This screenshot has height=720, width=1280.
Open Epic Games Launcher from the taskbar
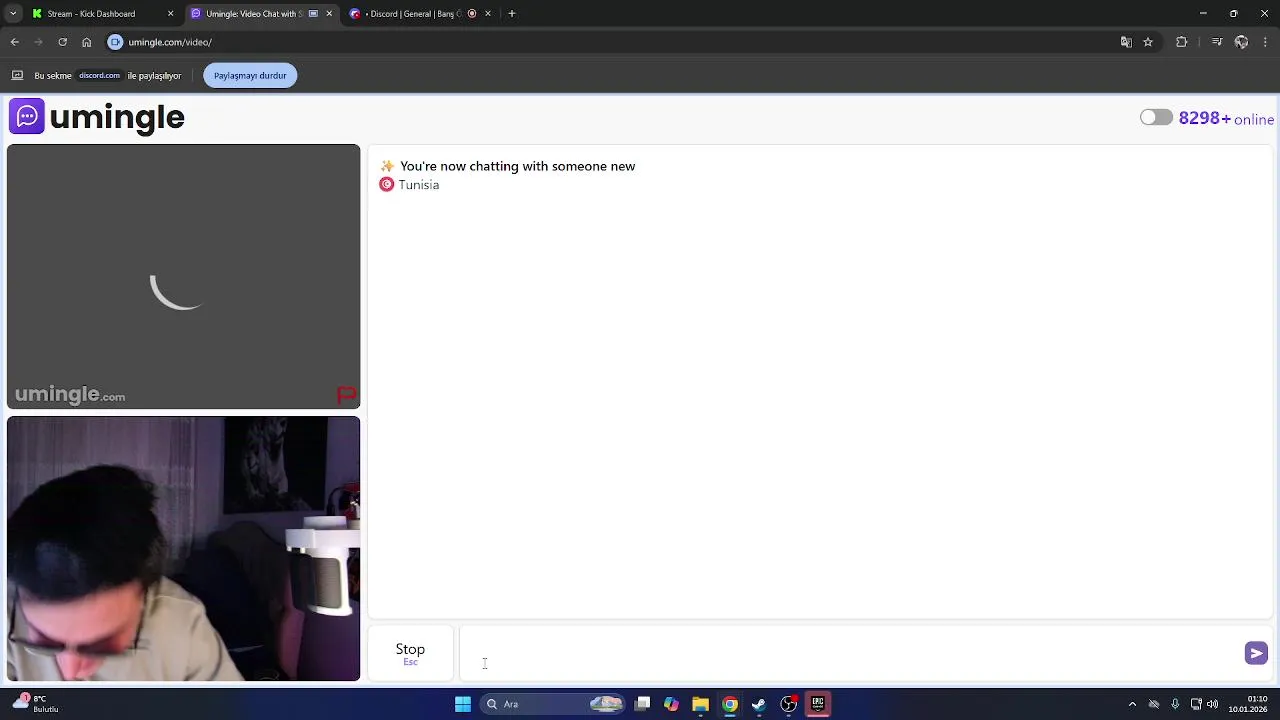click(818, 704)
